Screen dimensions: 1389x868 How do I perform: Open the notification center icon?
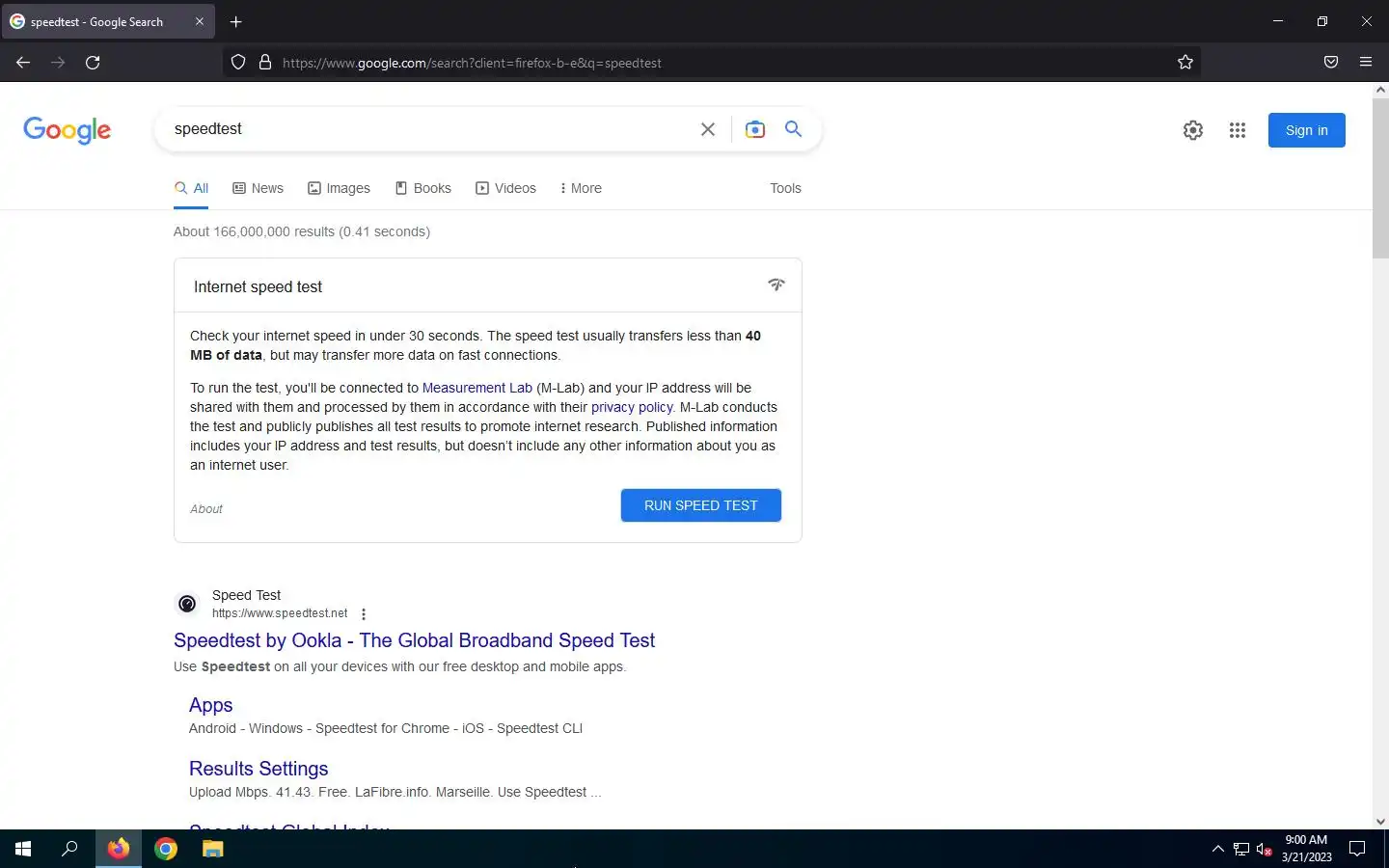click(x=1357, y=849)
